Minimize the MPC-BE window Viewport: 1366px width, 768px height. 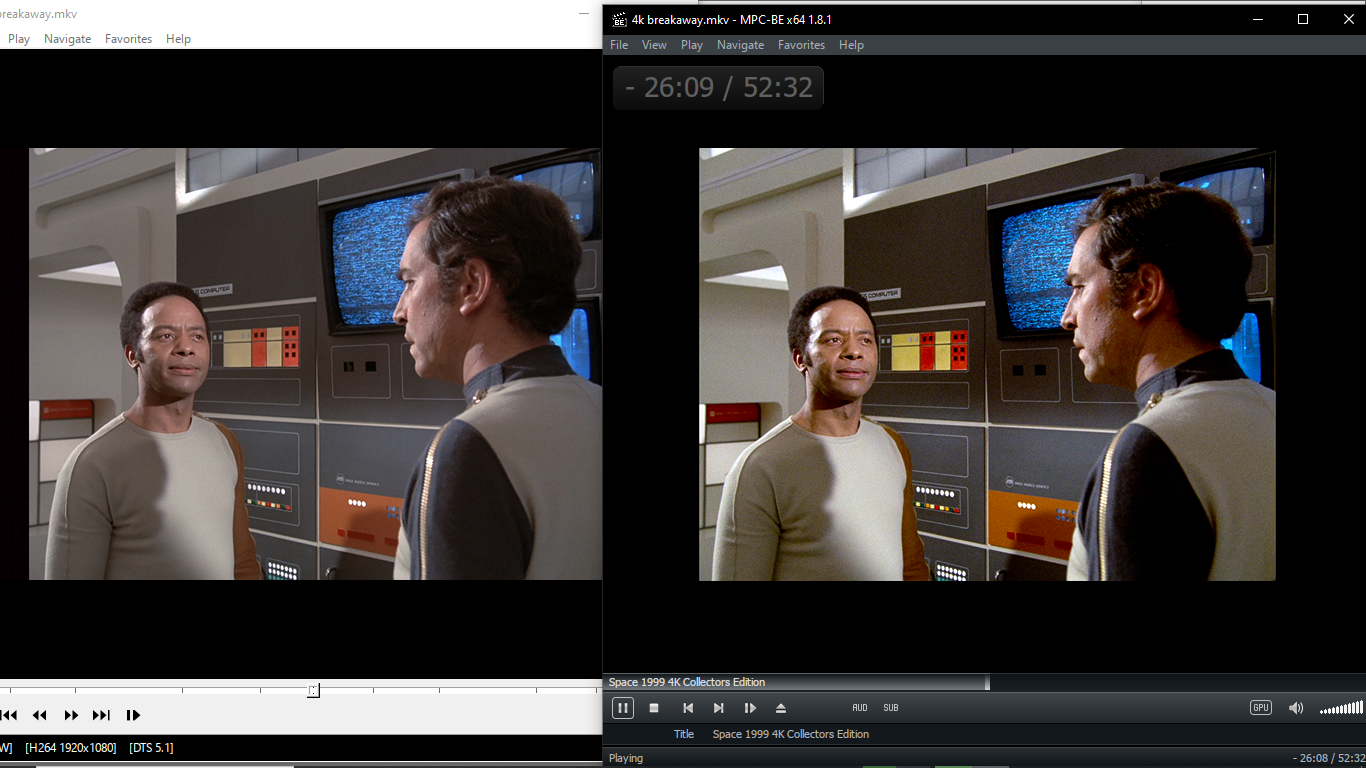[1257, 19]
